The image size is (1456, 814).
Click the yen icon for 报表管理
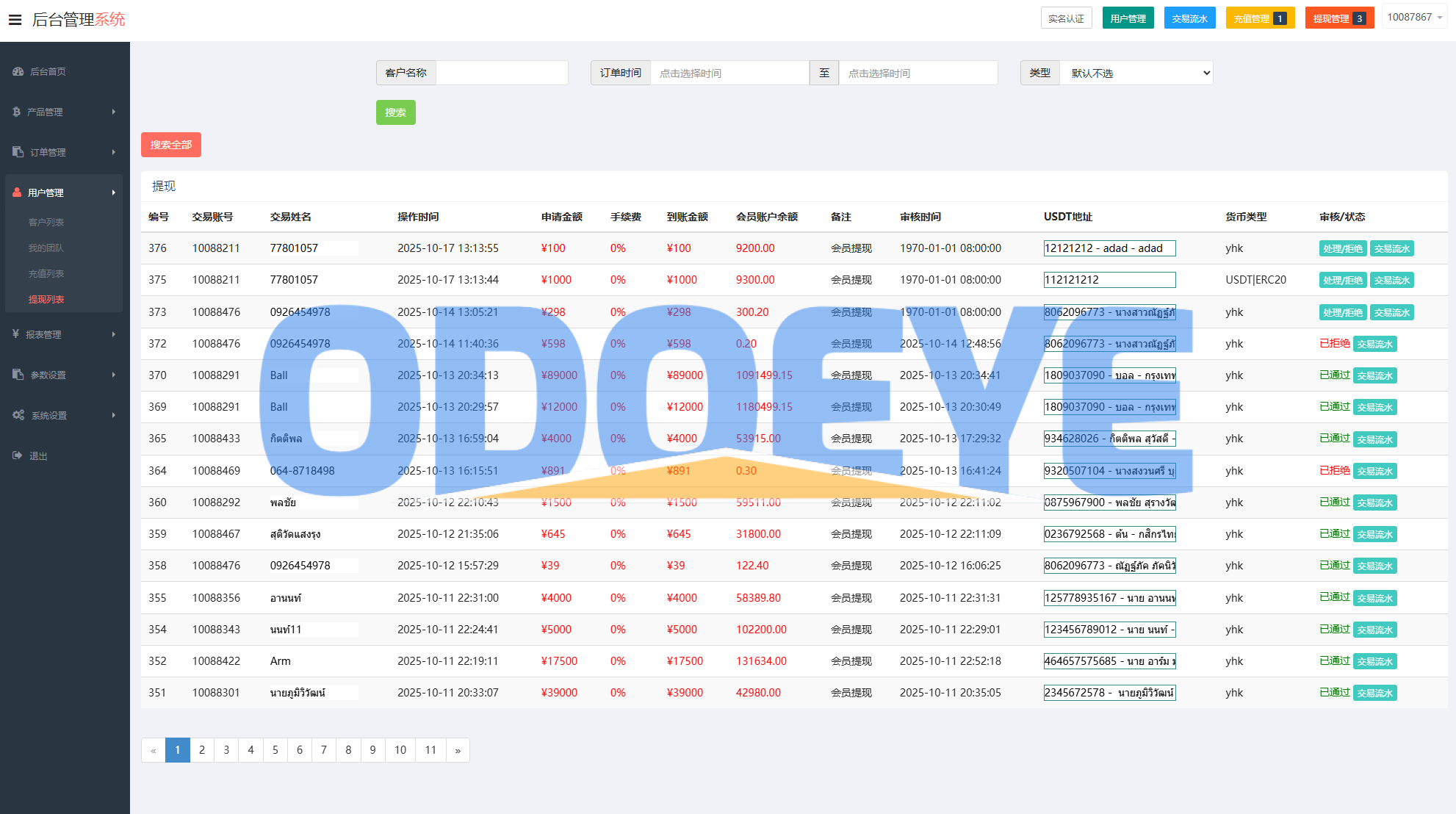16,334
